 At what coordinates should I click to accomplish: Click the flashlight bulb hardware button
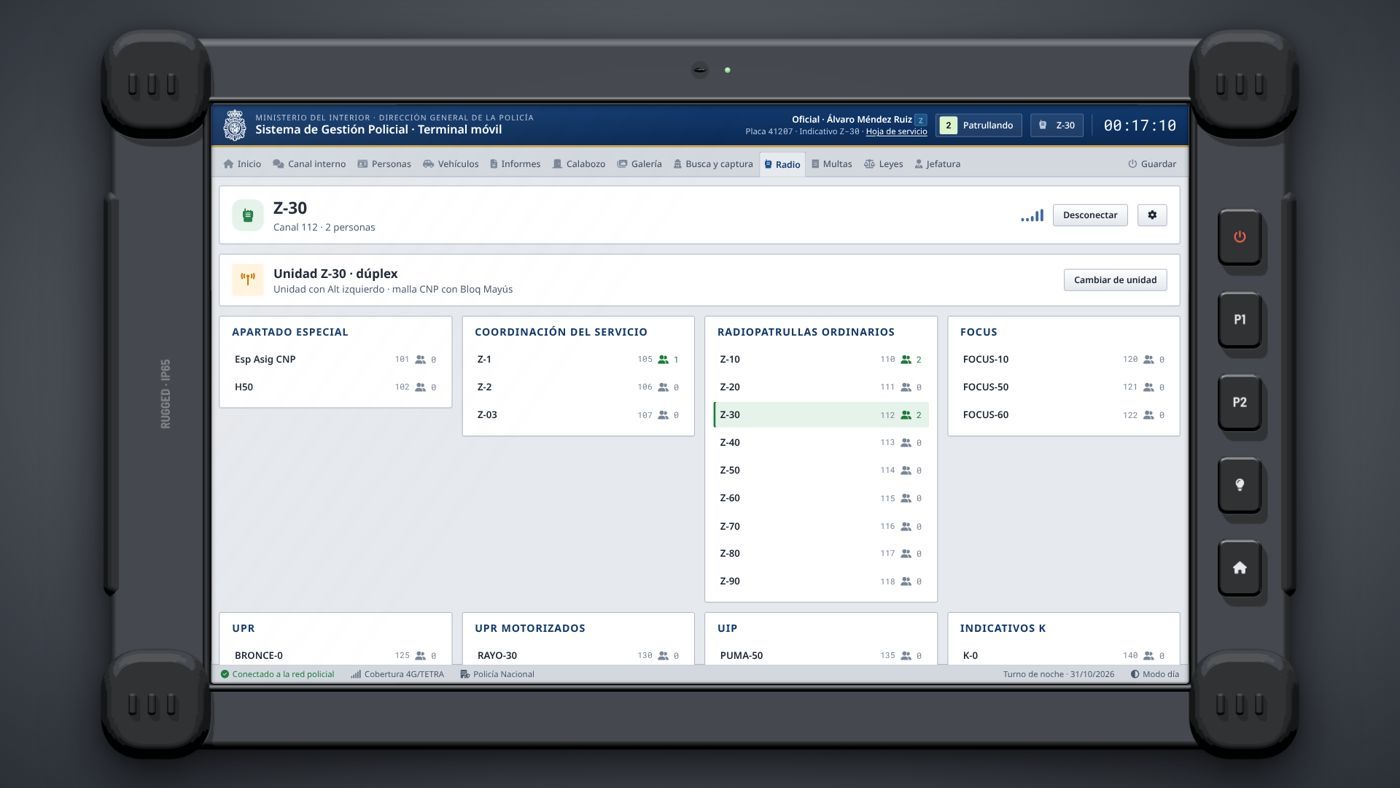(1239, 485)
